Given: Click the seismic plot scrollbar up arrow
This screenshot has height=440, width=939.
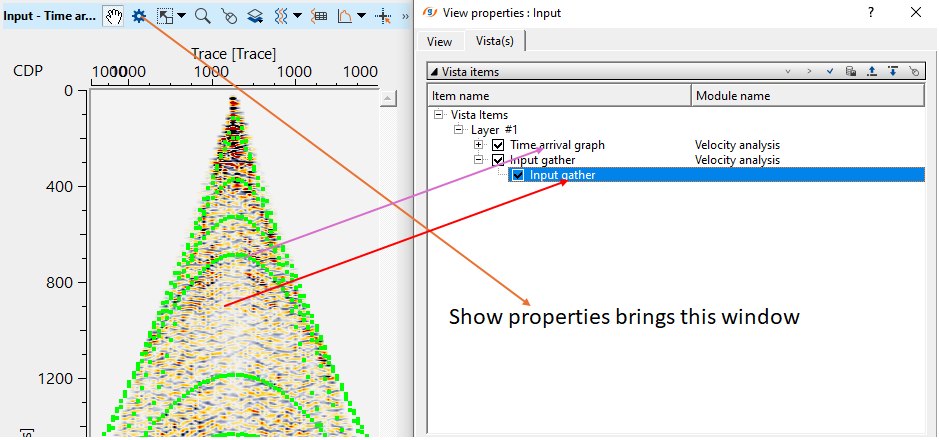Looking at the screenshot, I should click(x=384, y=98).
